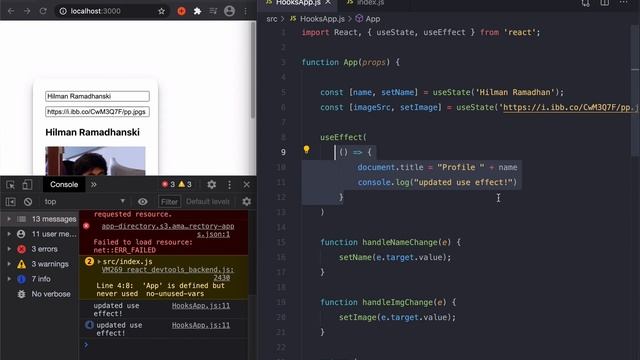
Task: Open DevTools customize three-dot menu
Action: [229, 185]
